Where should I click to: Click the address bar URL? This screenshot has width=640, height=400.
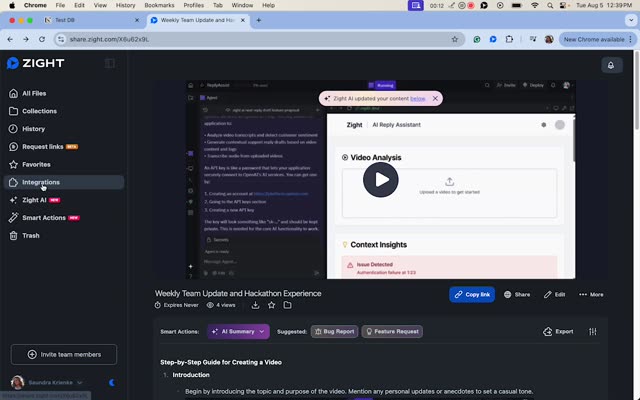(x=109, y=39)
